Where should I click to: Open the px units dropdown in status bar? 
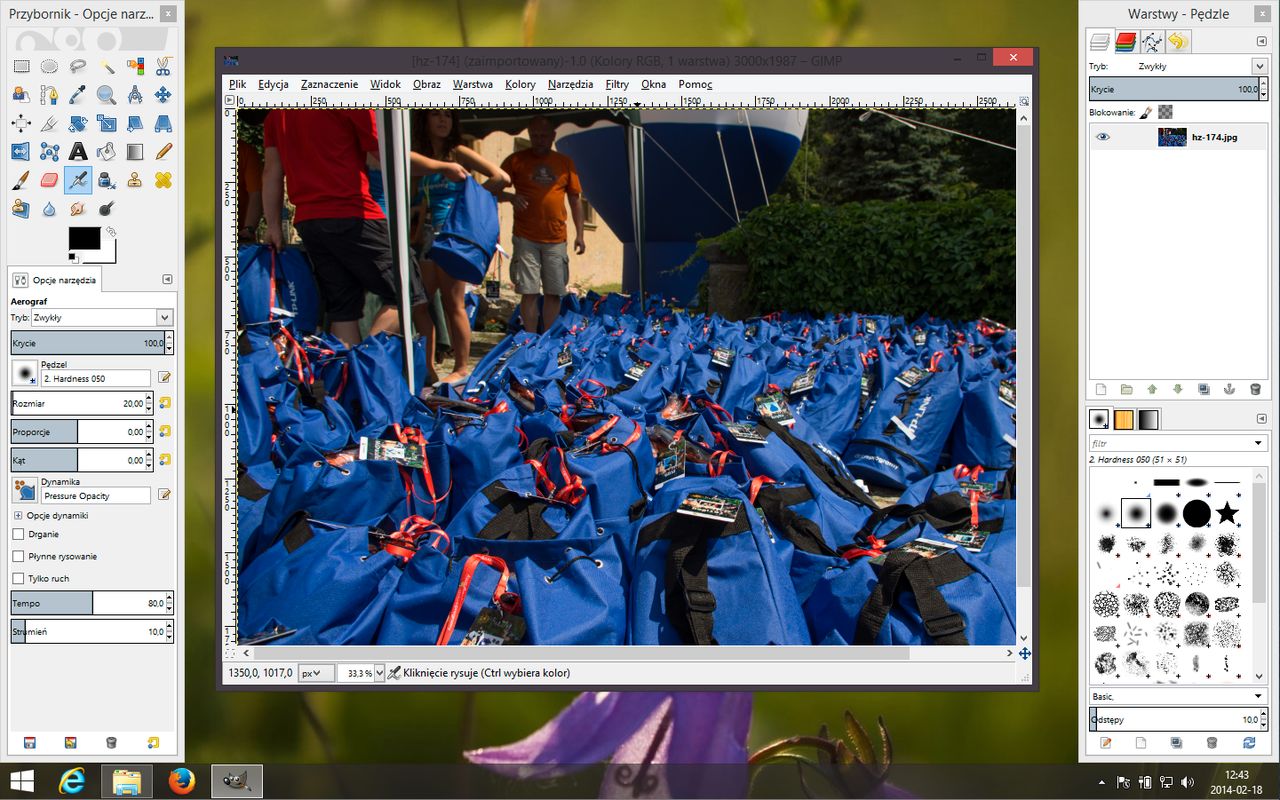(x=317, y=673)
